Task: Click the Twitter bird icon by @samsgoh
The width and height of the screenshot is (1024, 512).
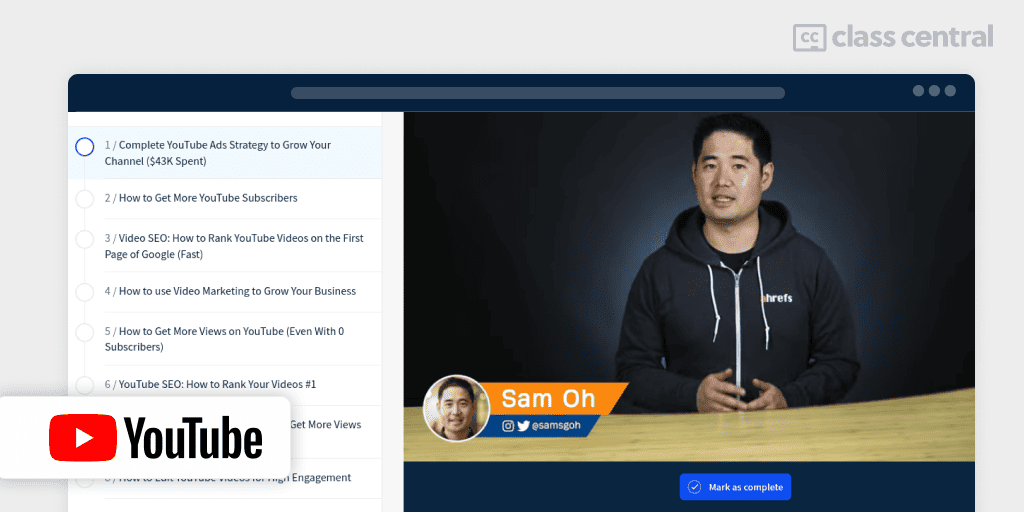Action: pyautogui.click(x=523, y=426)
